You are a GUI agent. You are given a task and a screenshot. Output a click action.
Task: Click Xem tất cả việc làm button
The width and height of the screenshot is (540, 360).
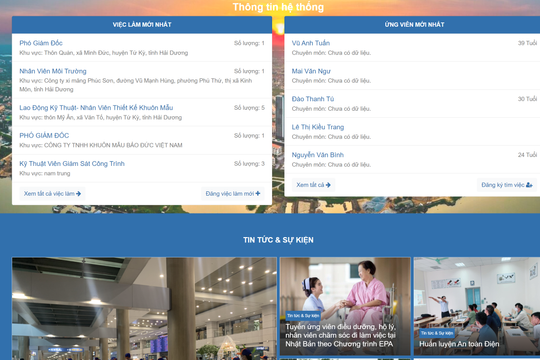click(52, 194)
